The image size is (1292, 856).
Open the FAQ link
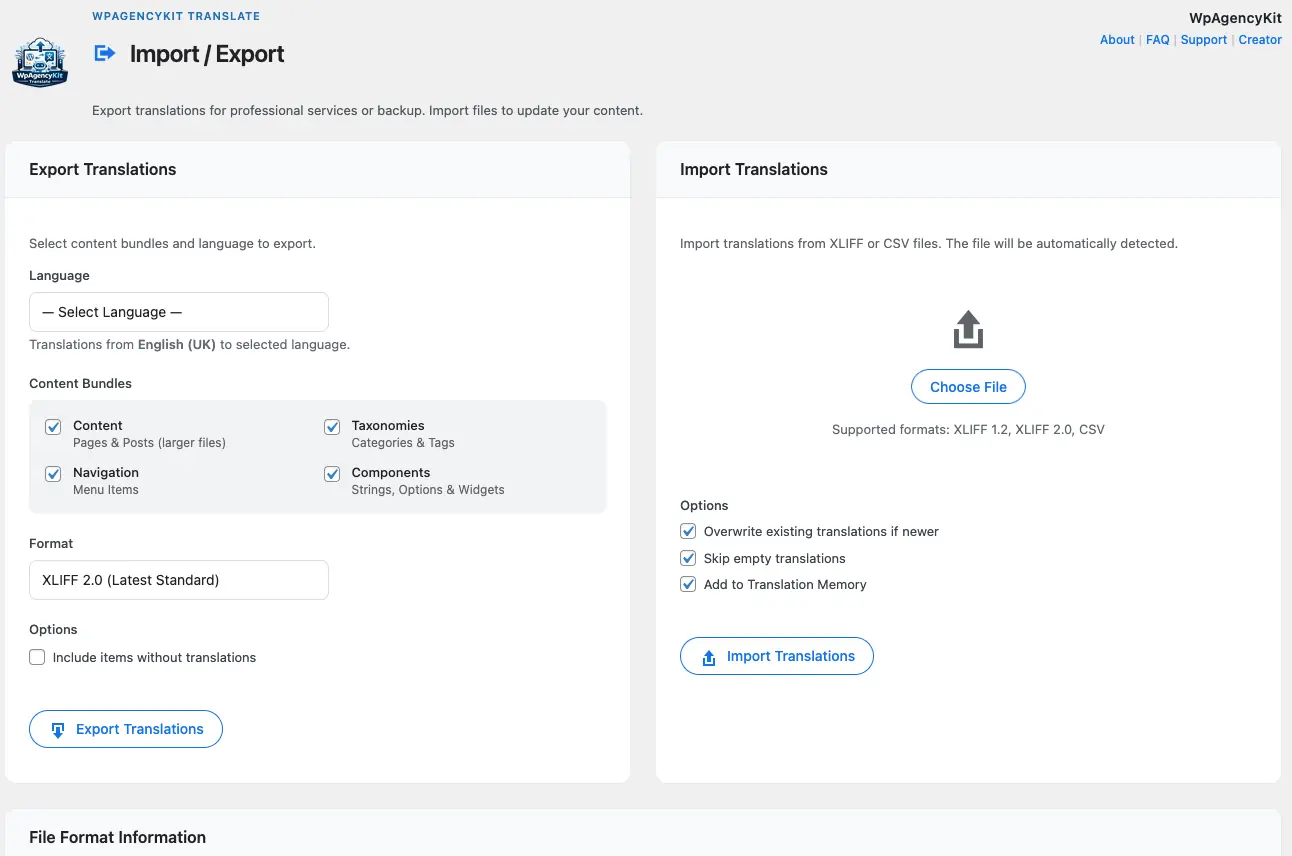click(1158, 40)
